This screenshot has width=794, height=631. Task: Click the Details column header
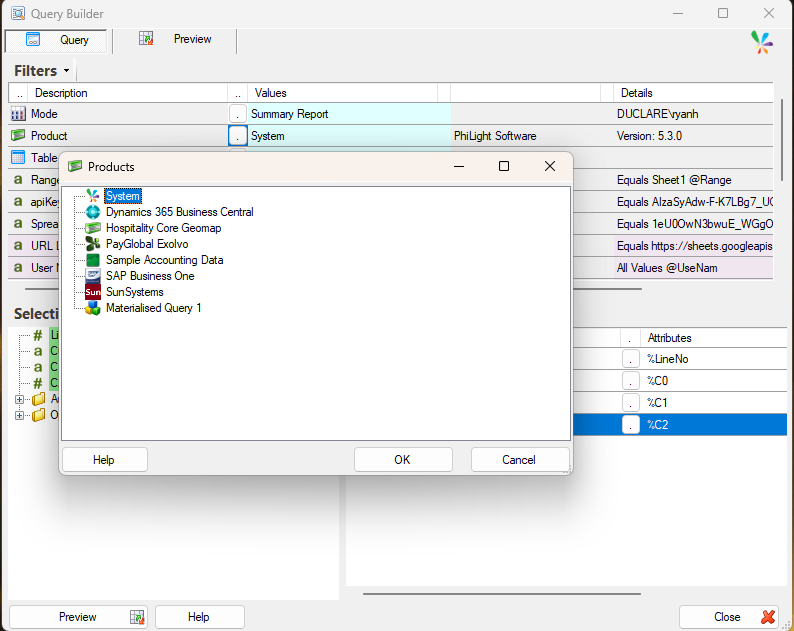[693, 93]
